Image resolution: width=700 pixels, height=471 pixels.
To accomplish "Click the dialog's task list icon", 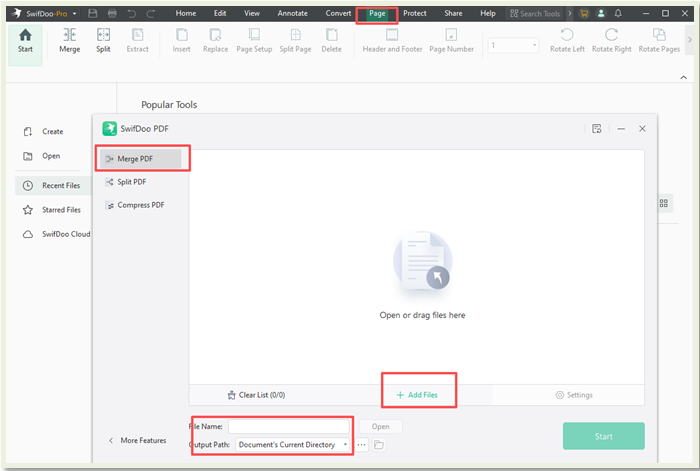I will tap(596, 129).
